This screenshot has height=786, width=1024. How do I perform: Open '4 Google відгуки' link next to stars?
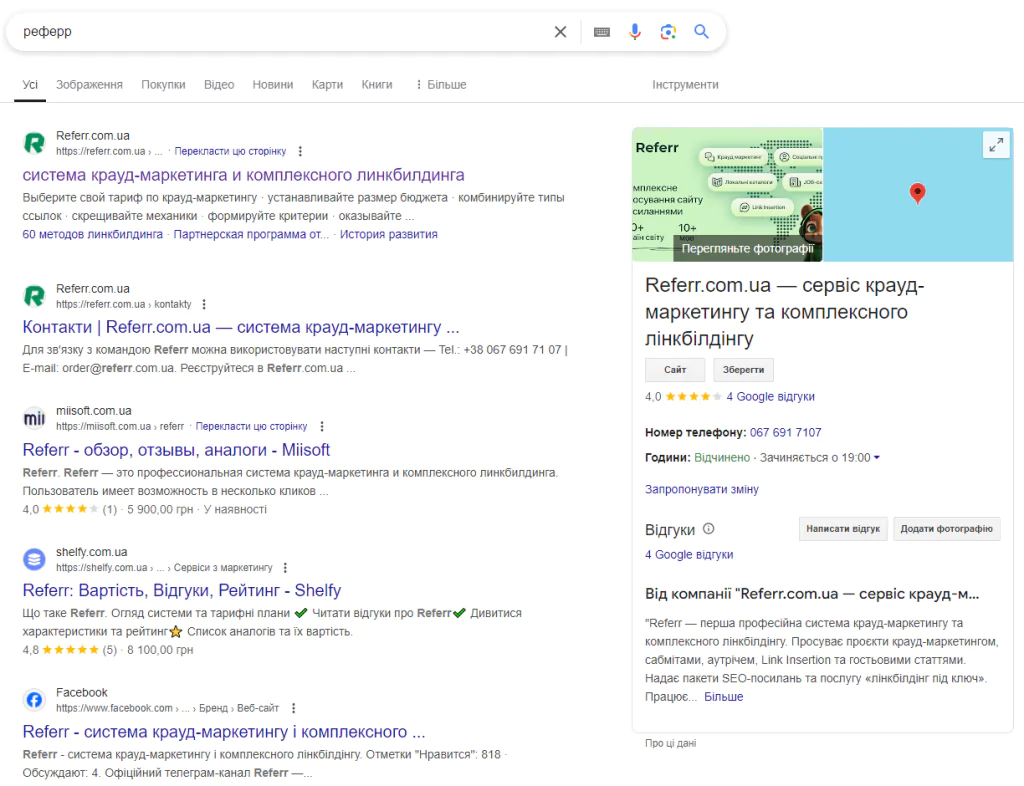coord(771,396)
